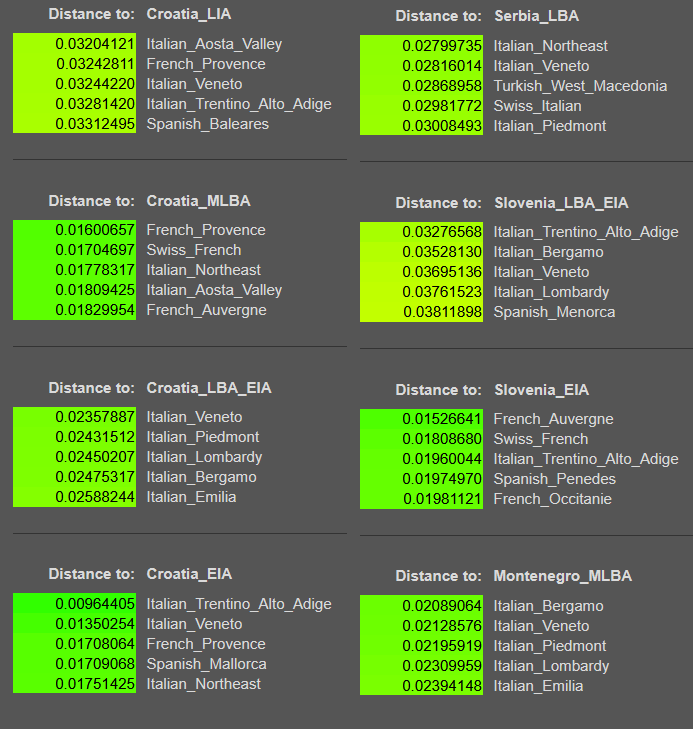This screenshot has height=729, width=693.
Task: Select distance value 0.03242811
Action: (95, 64)
